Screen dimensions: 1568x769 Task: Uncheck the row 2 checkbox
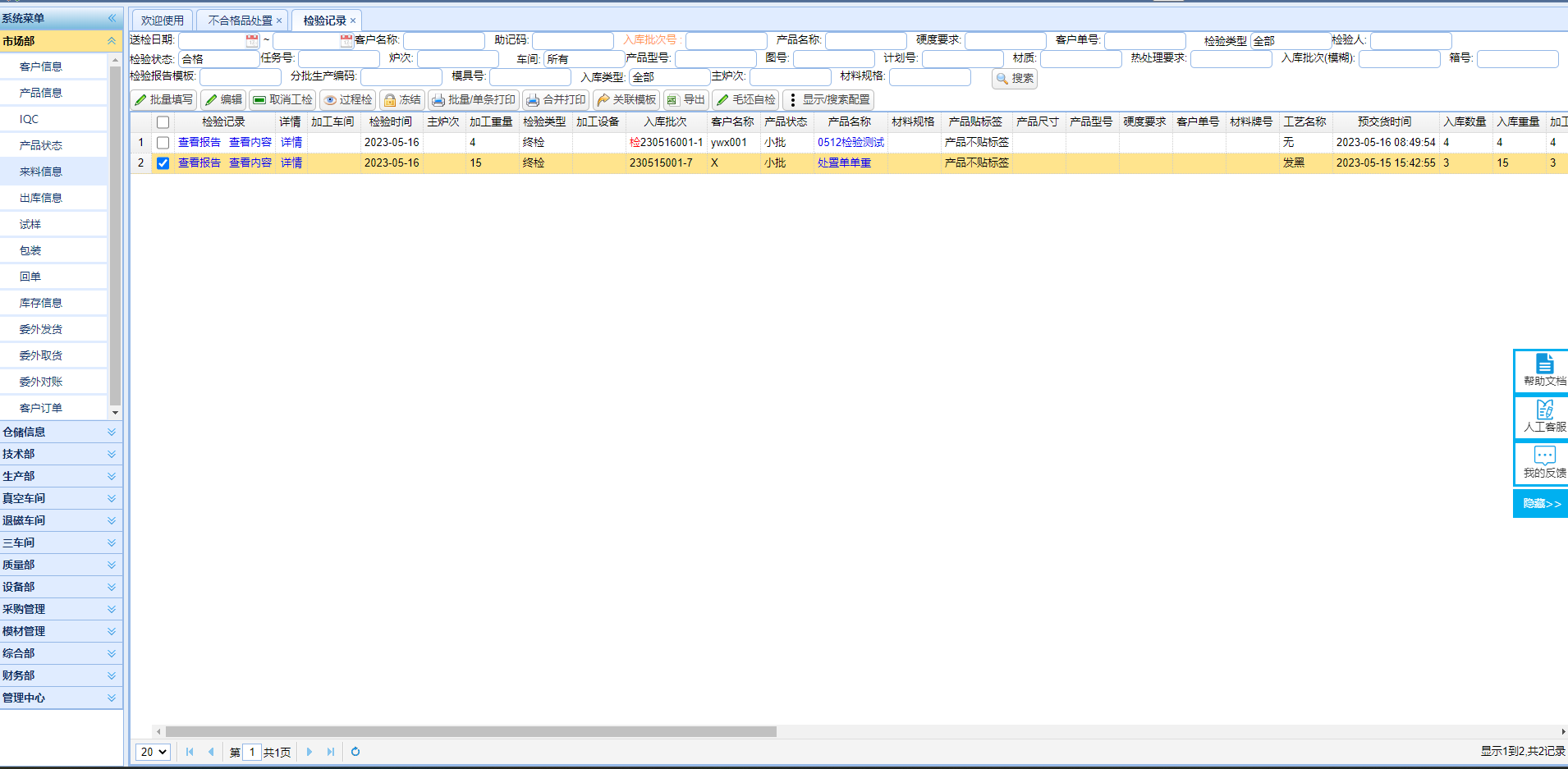163,163
